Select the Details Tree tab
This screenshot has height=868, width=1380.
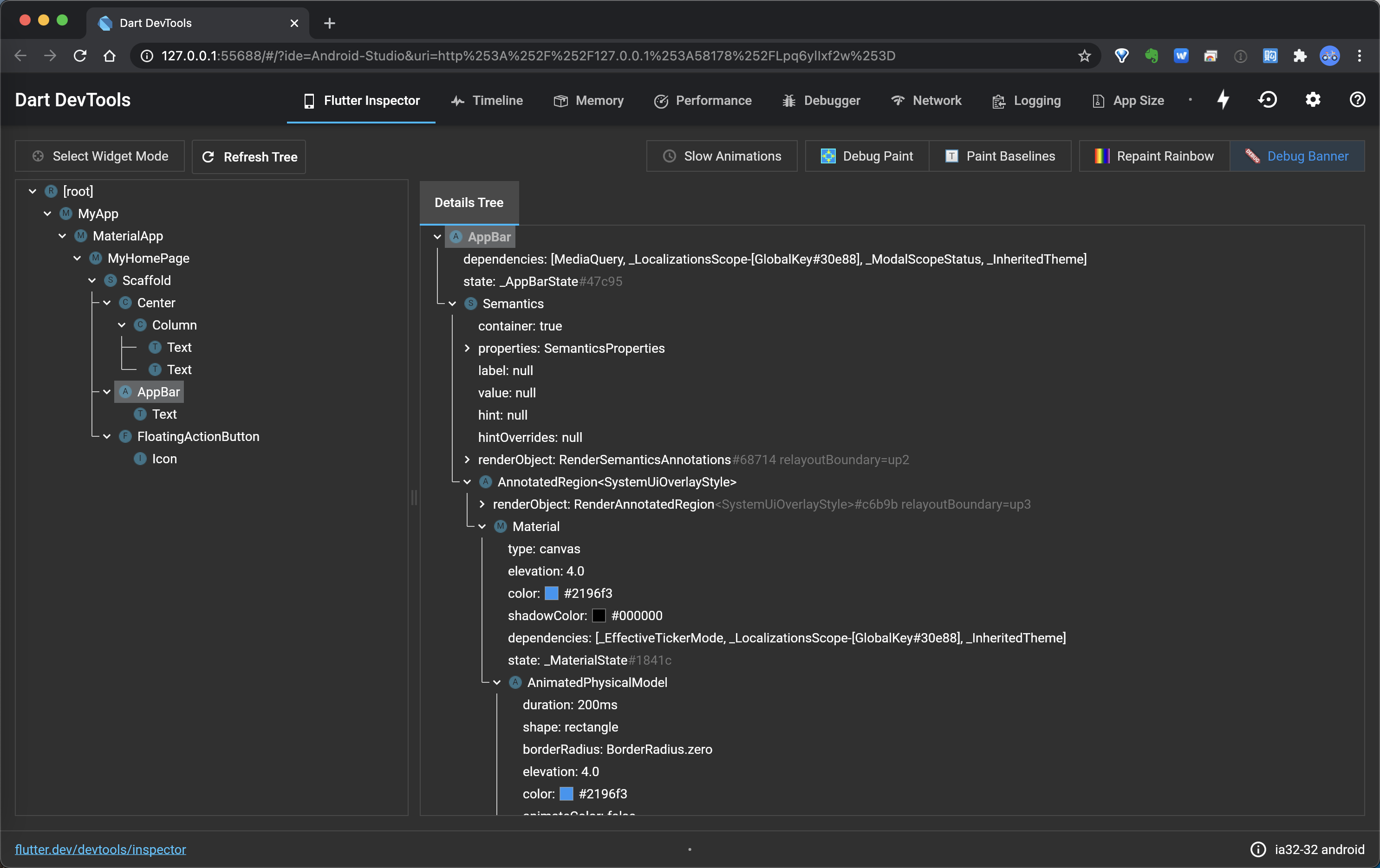469,202
